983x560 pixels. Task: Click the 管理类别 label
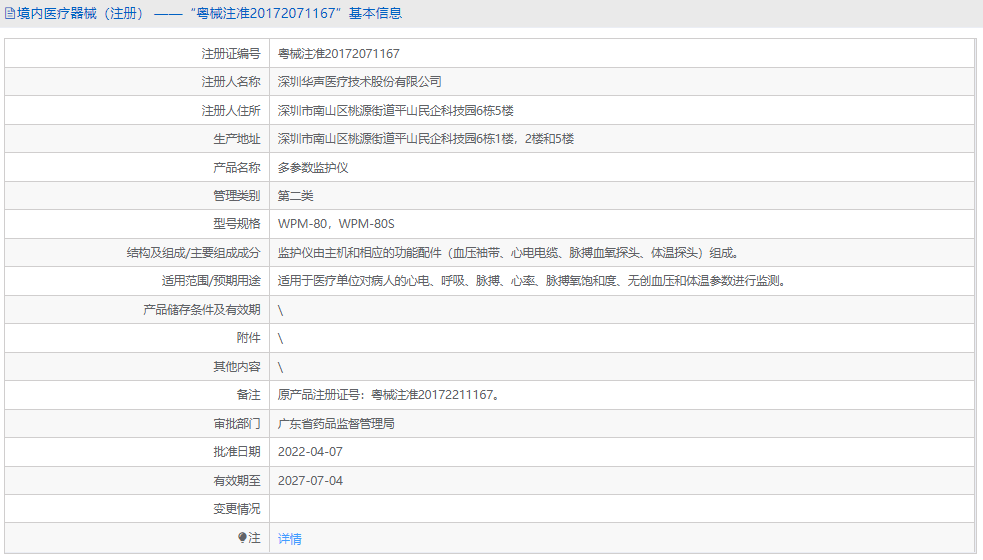236,196
